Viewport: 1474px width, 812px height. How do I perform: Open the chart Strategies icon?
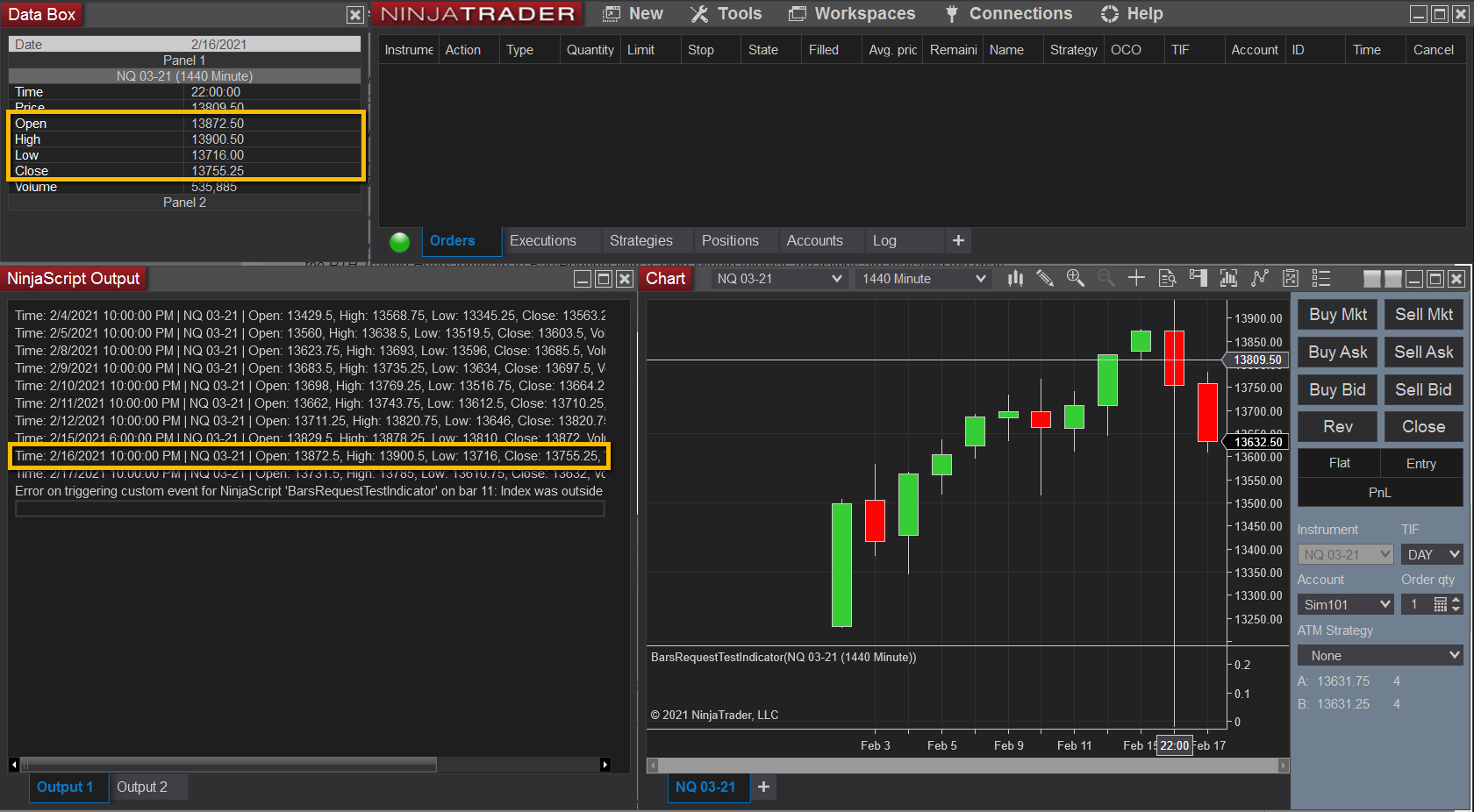pos(1260,278)
